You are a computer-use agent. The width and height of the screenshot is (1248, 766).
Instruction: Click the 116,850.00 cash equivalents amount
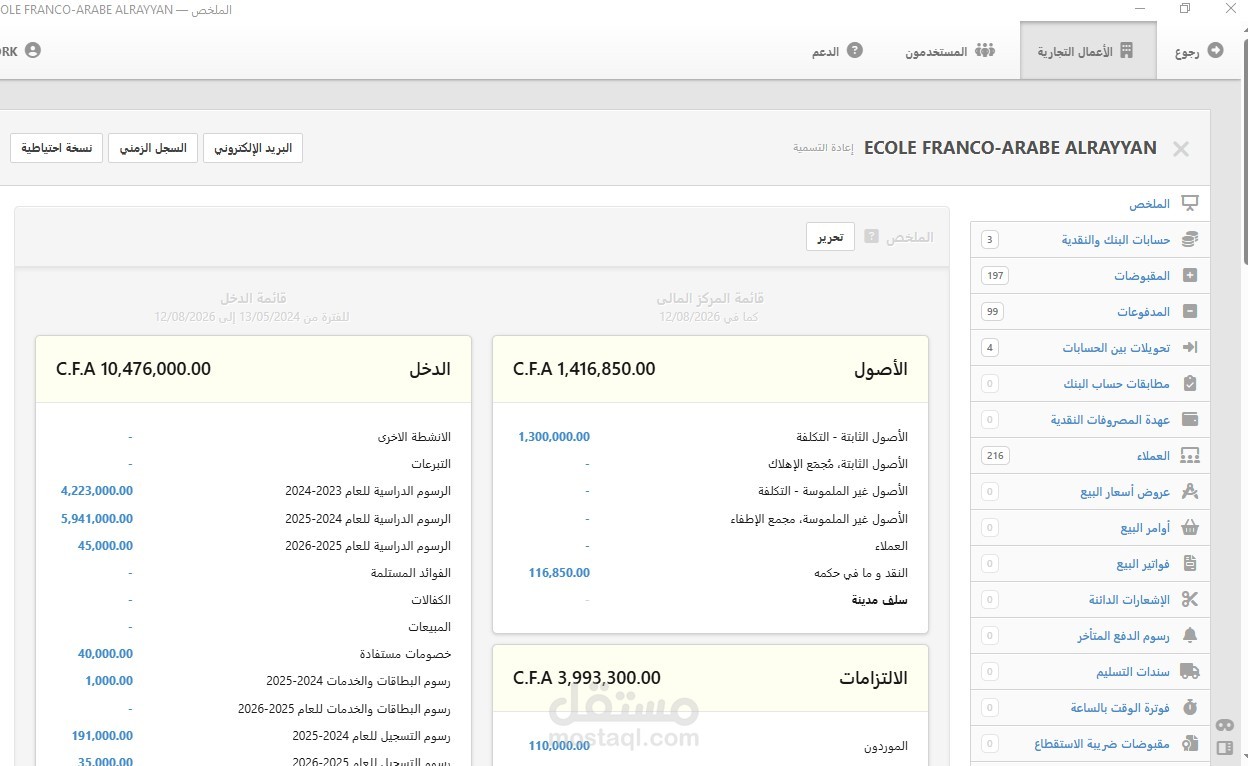click(559, 573)
